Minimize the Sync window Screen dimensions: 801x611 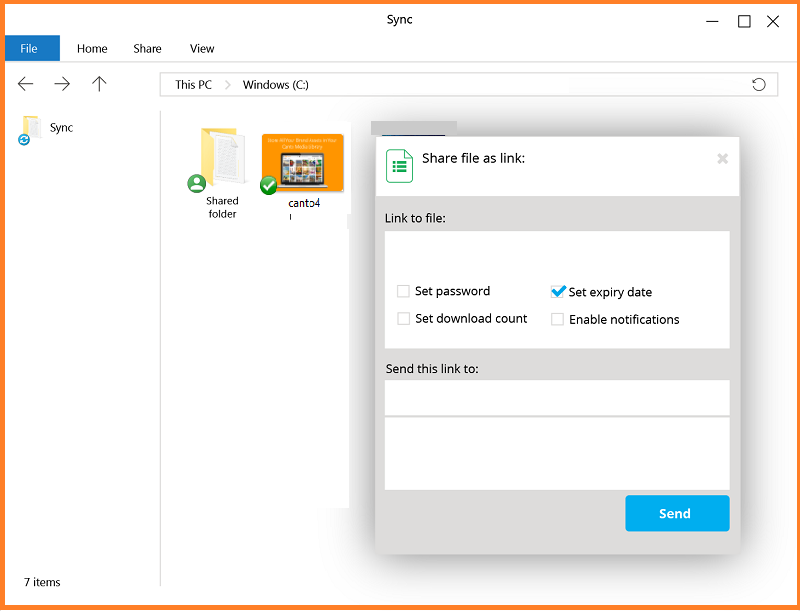click(x=712, y=21)
